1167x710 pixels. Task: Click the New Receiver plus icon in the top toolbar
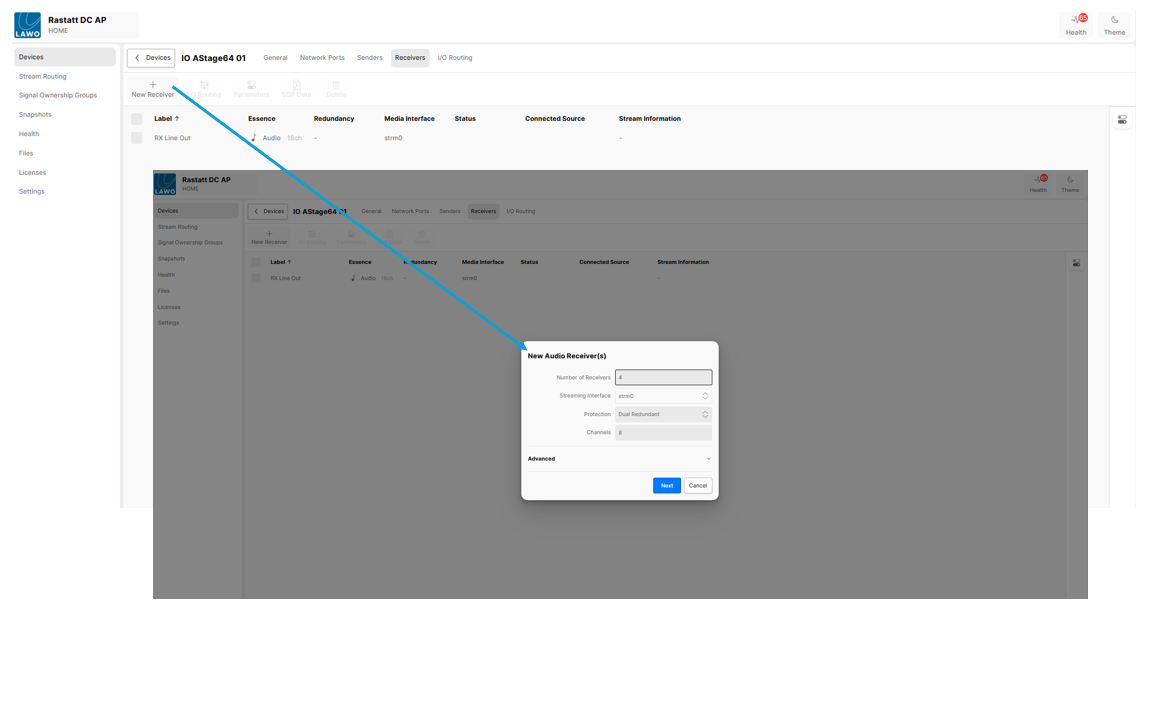152,85
